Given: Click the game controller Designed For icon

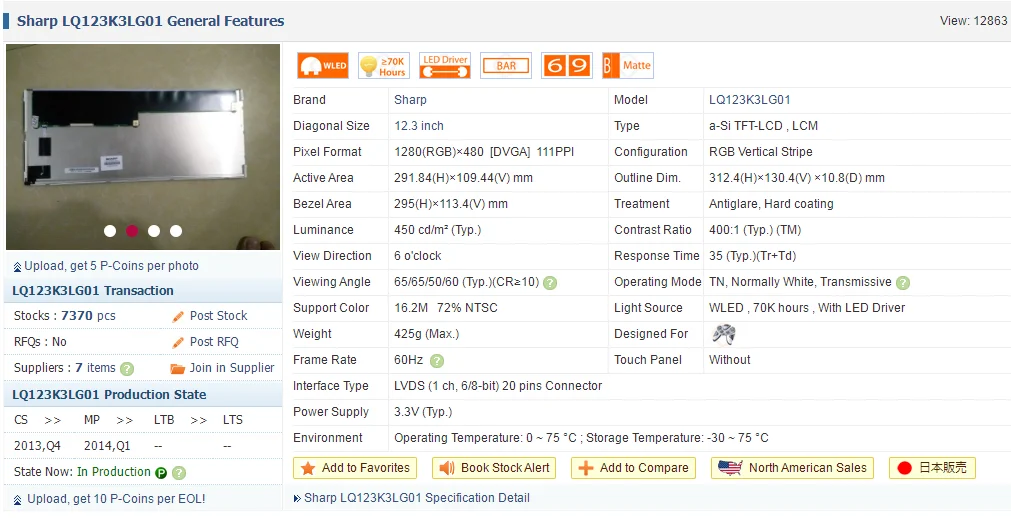Looking at the screenshot, I should click(723, 334).
